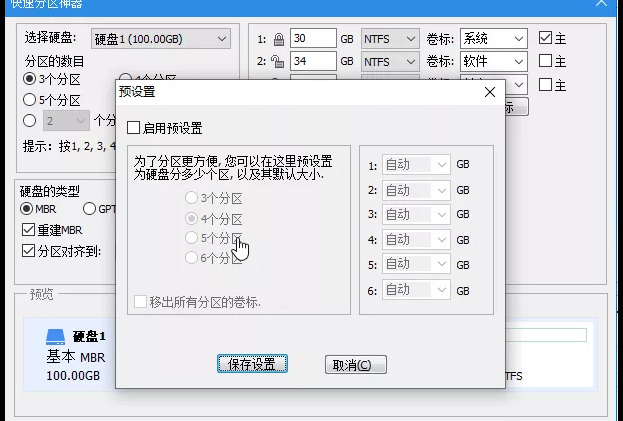The image size is (623, 421).
Task: Choose 3个分区 radio in main window
Action: (29, 79)
